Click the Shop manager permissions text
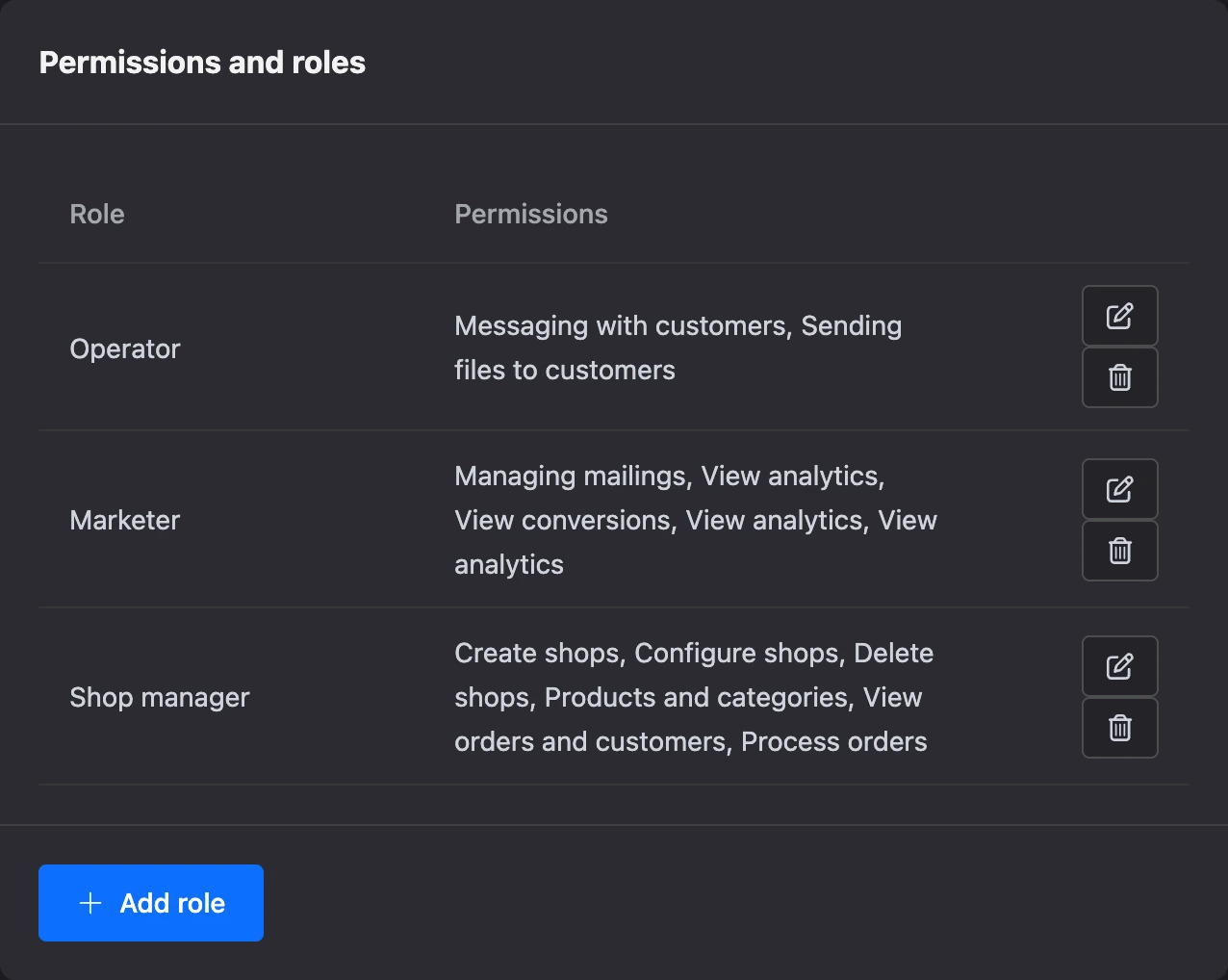Screen dimensions: 1228x980 coord(694,697)
